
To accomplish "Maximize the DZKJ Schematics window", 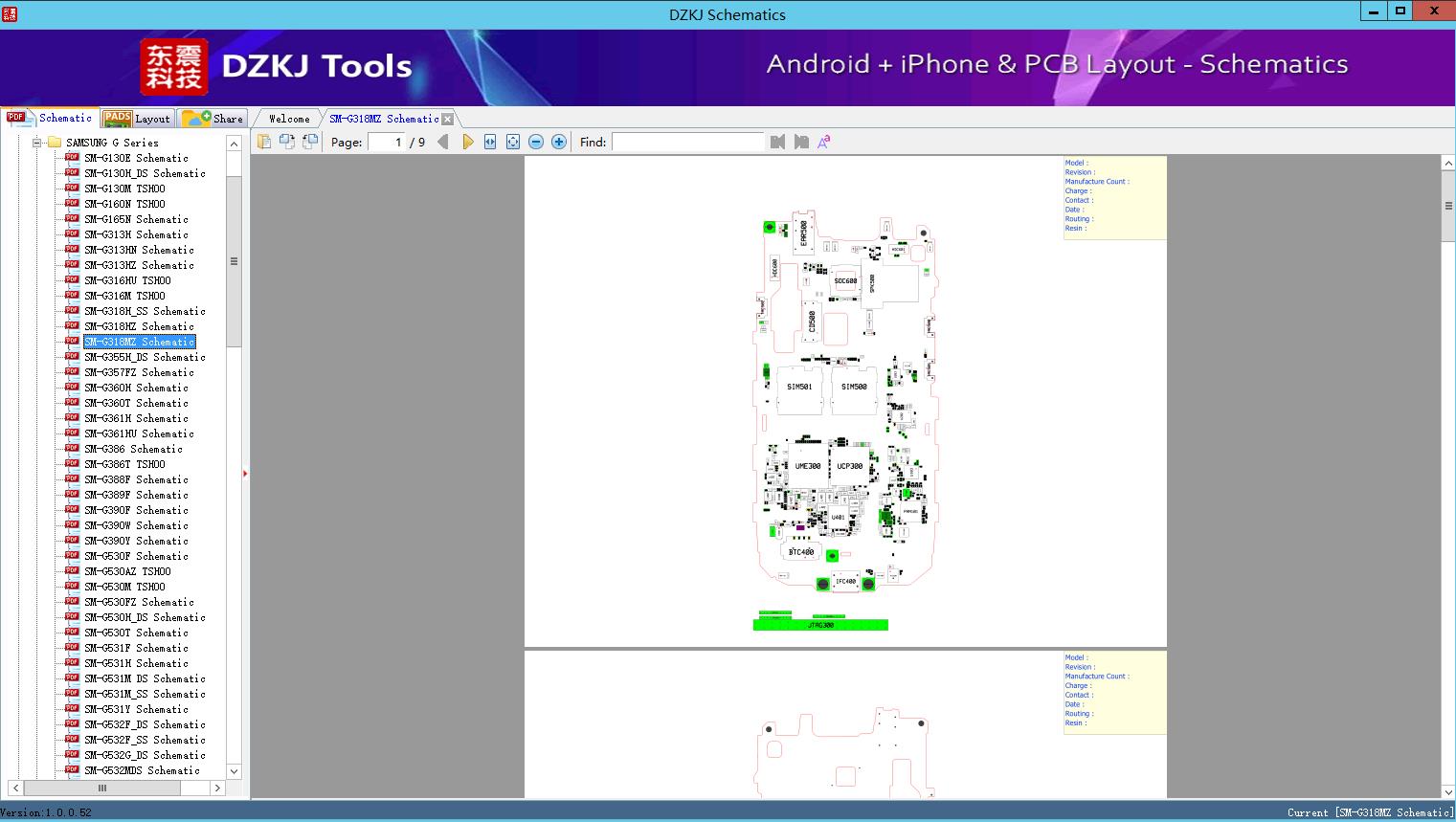I will tap(1400, 11).
